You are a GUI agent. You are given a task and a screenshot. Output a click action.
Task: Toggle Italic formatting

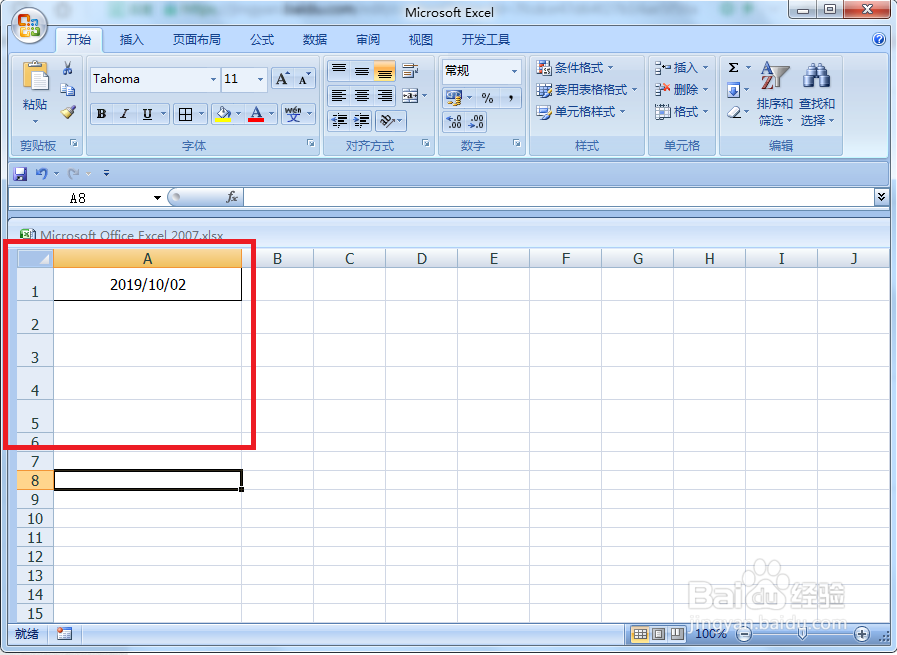(124, 114)
